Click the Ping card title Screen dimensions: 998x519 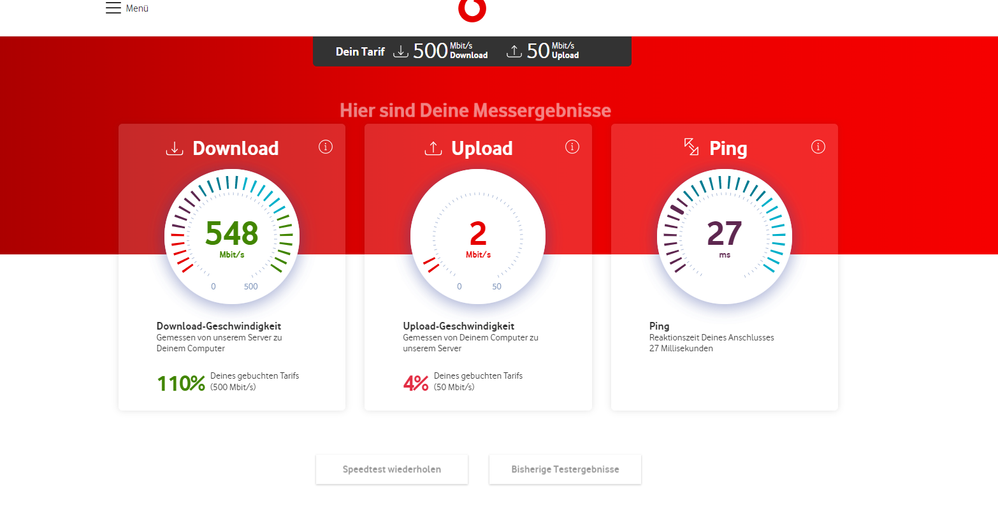(728, 148)
